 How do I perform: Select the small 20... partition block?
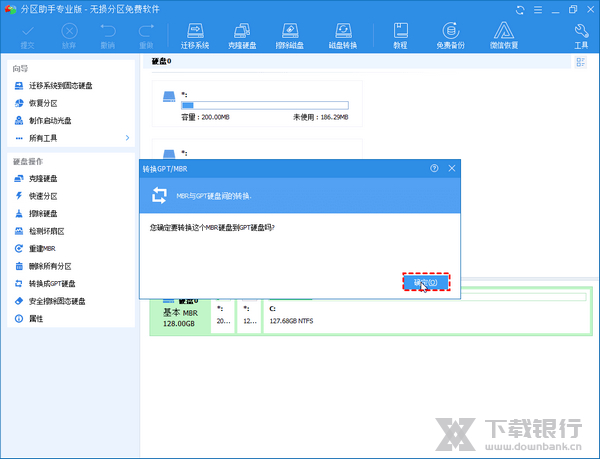point(223,315)
